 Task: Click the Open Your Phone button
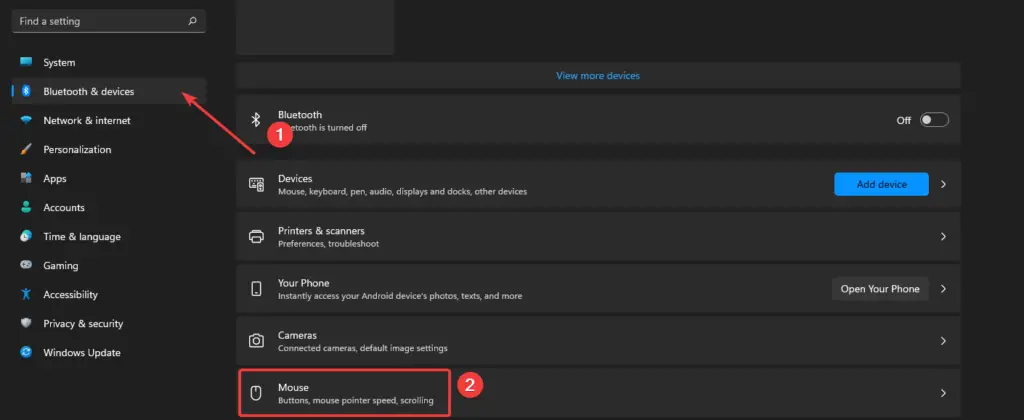(880, 289)
